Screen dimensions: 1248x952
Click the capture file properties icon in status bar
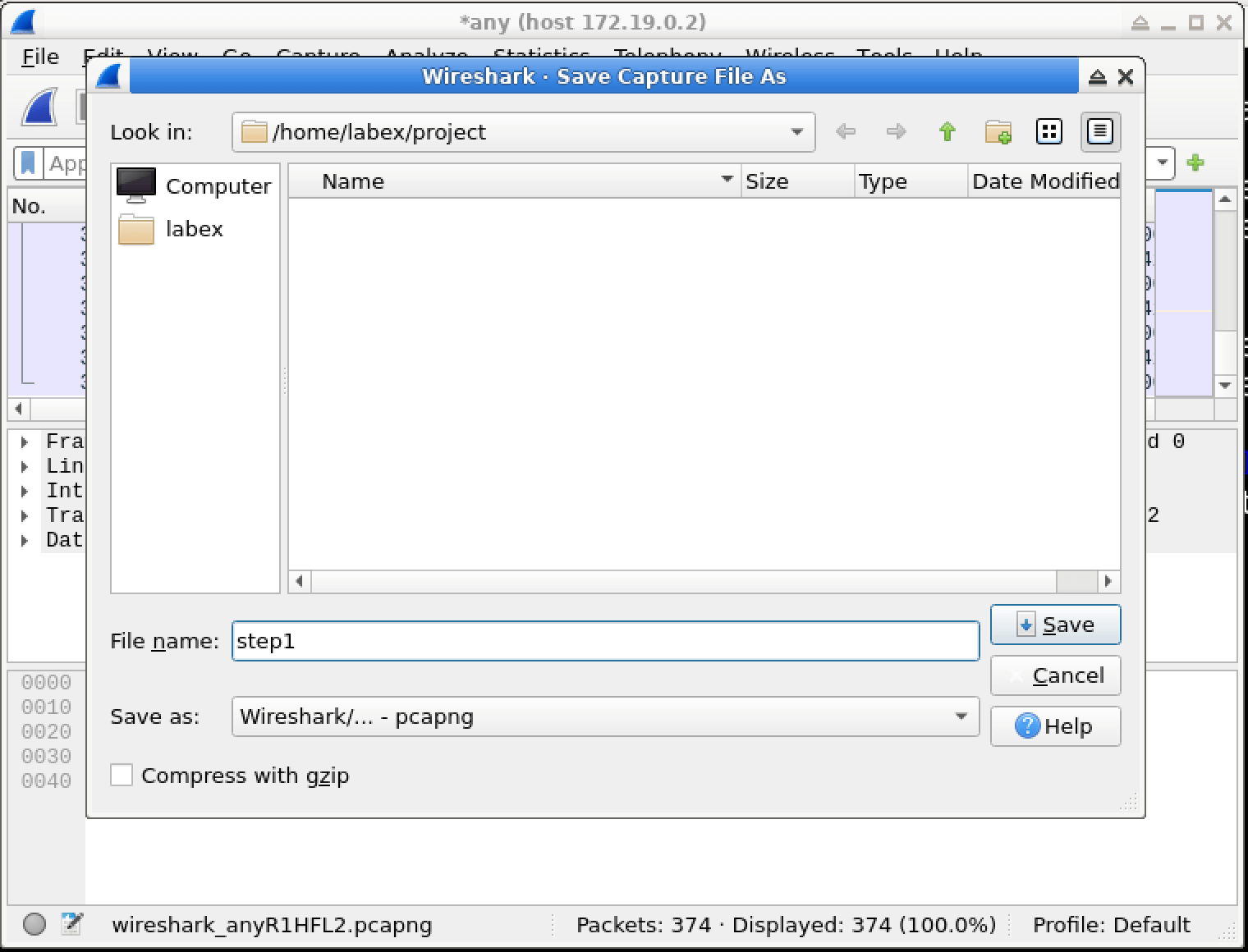(x=71, y=924)
